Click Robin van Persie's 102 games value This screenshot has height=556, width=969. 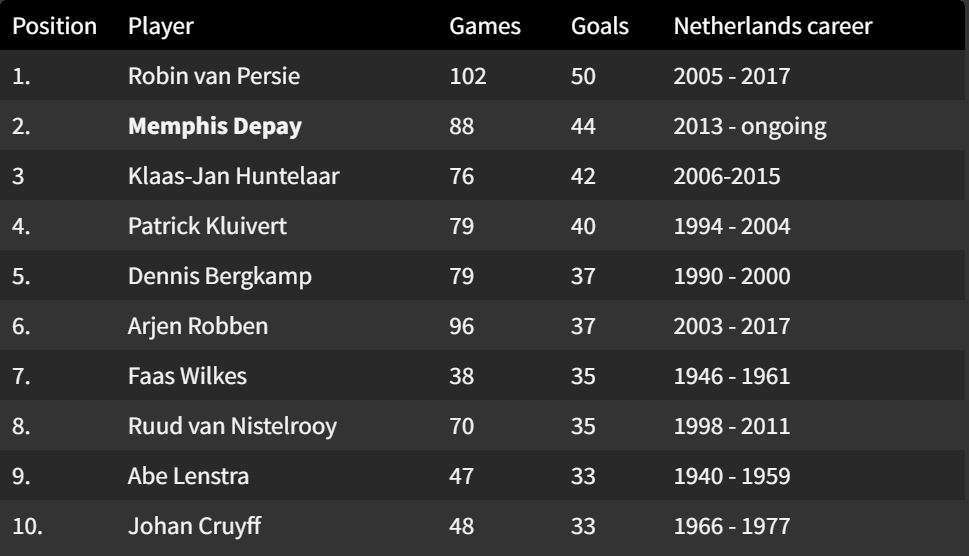click(468, 76)
